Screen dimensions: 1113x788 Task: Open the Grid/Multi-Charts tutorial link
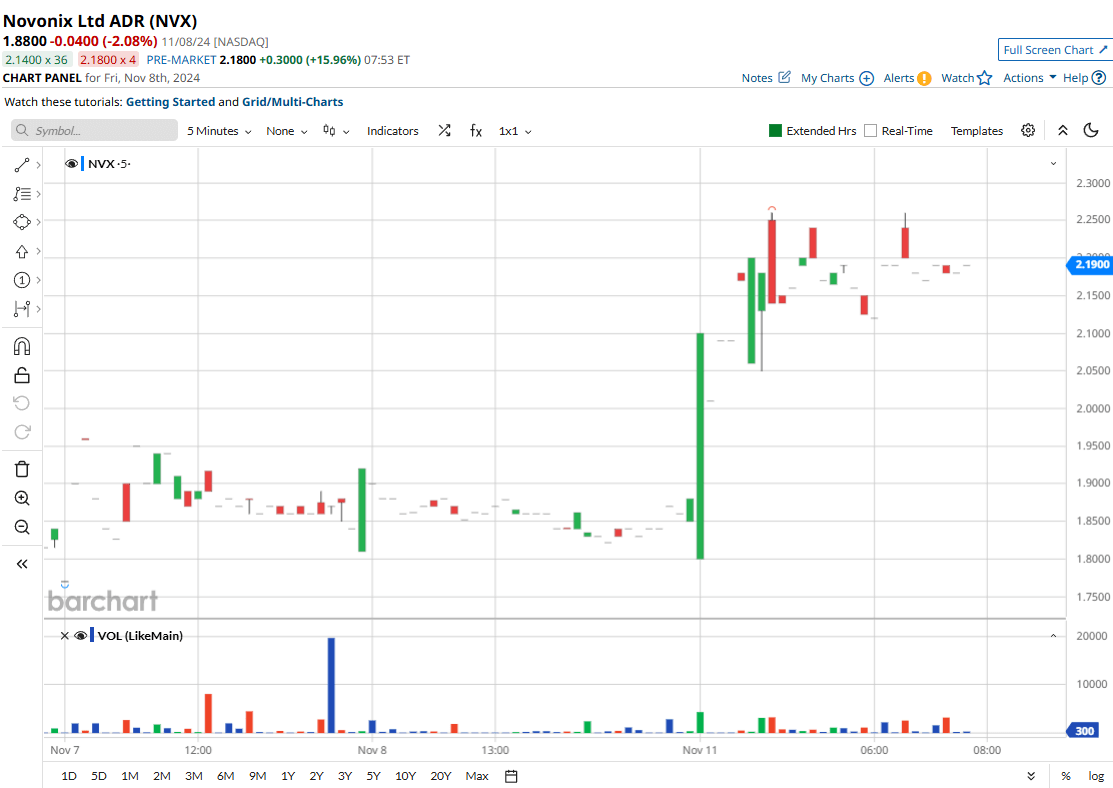[x=292, y=102]
